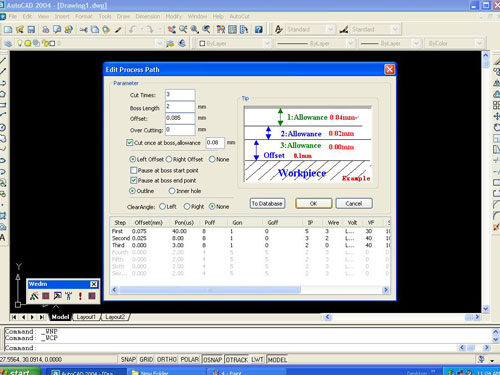Click the New drawing icon
This screenshot has width=500, height=375.
[8, 30]
